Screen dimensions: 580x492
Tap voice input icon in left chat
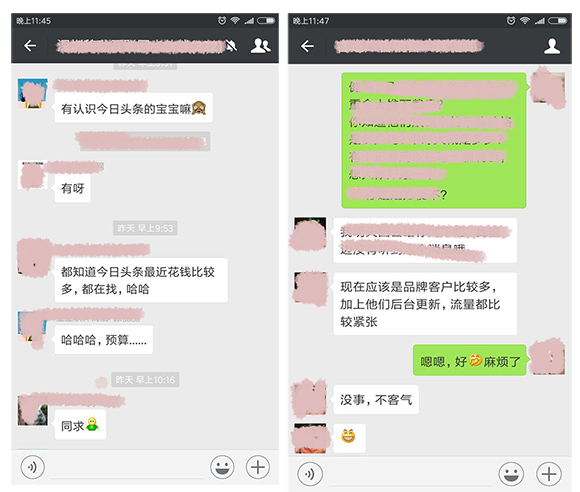click(33, 467)
